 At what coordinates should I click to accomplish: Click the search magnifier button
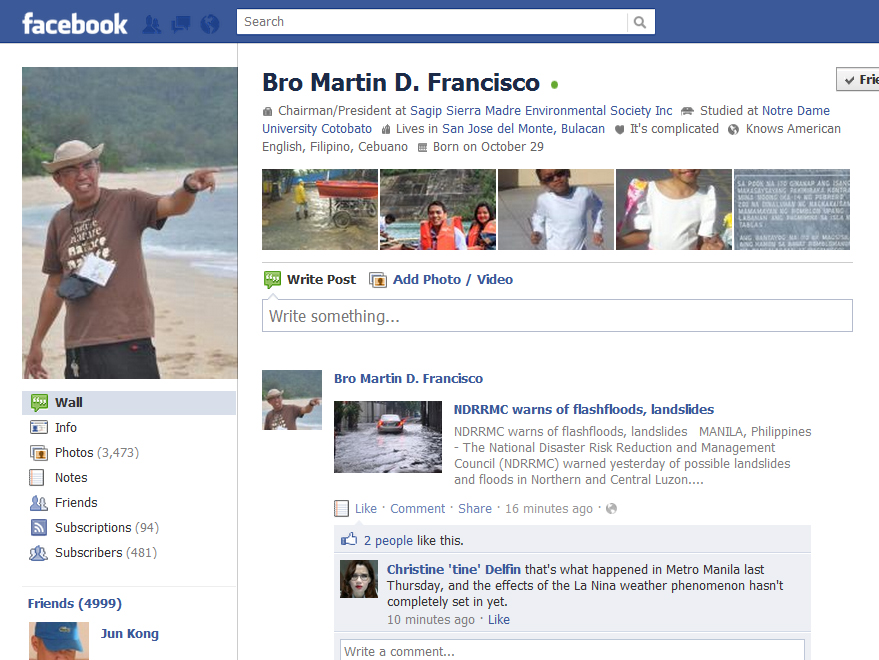pos(640,22)
